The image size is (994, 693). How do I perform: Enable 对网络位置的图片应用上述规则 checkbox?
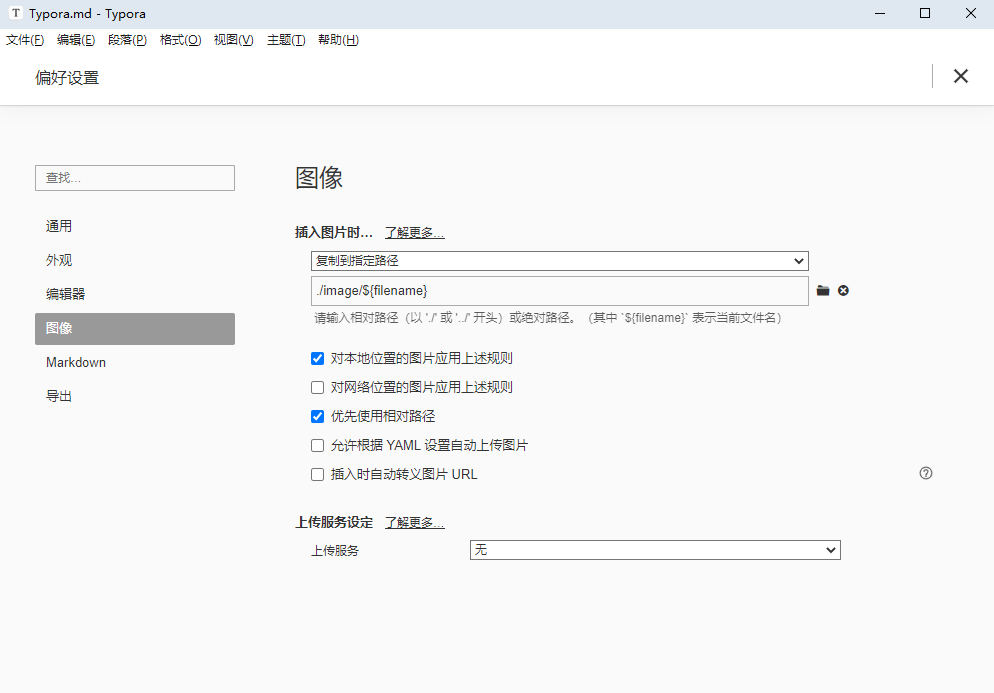318,387
